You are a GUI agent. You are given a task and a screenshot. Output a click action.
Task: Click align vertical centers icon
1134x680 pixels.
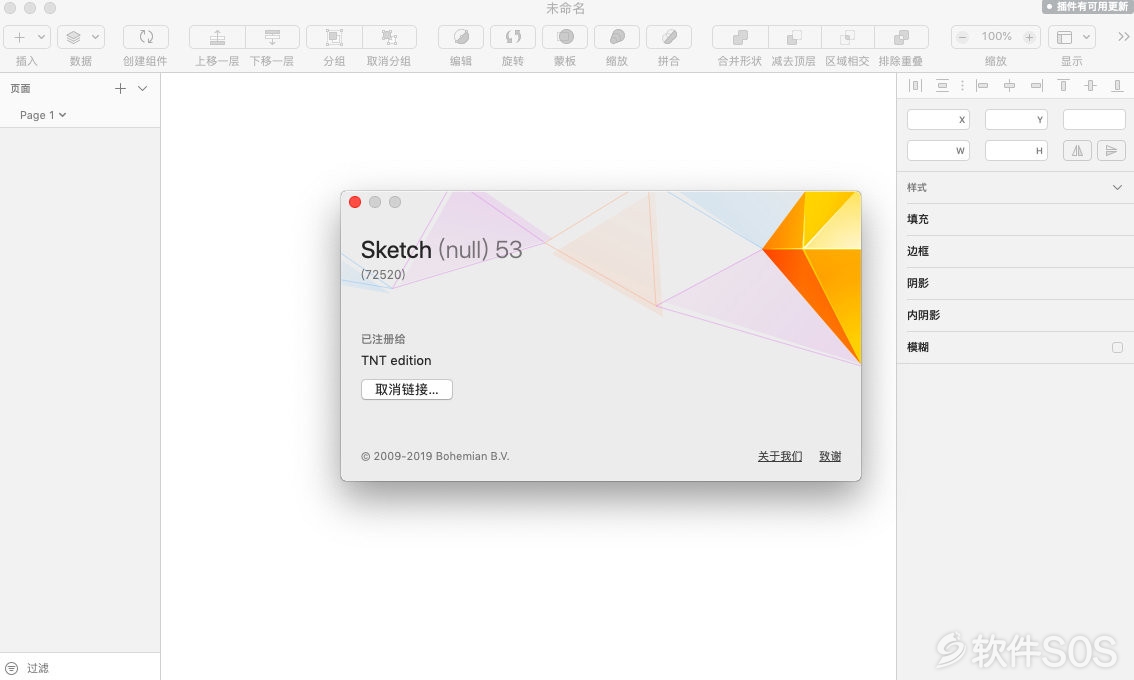1091,85
